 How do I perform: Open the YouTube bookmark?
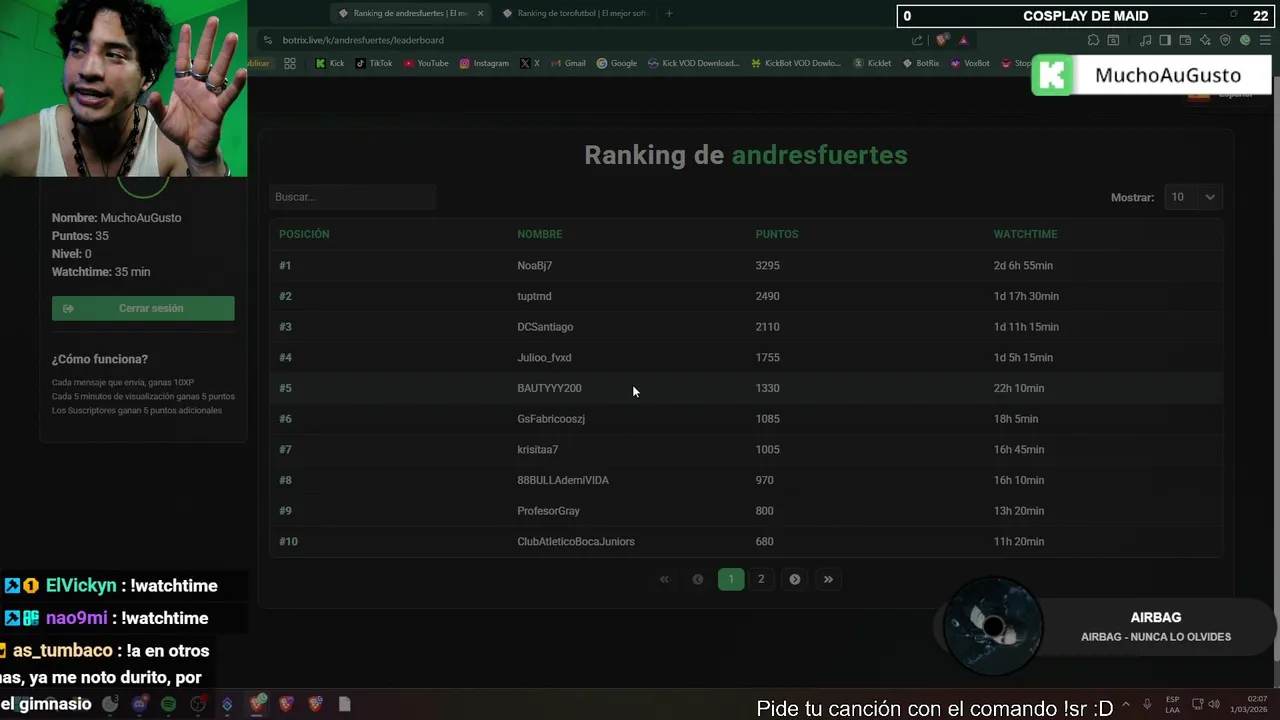pos(426,63)
